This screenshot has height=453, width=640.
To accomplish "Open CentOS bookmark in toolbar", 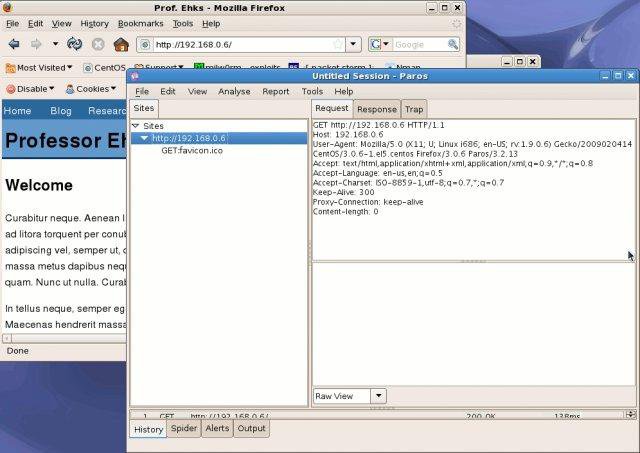I will coord(104,68).
